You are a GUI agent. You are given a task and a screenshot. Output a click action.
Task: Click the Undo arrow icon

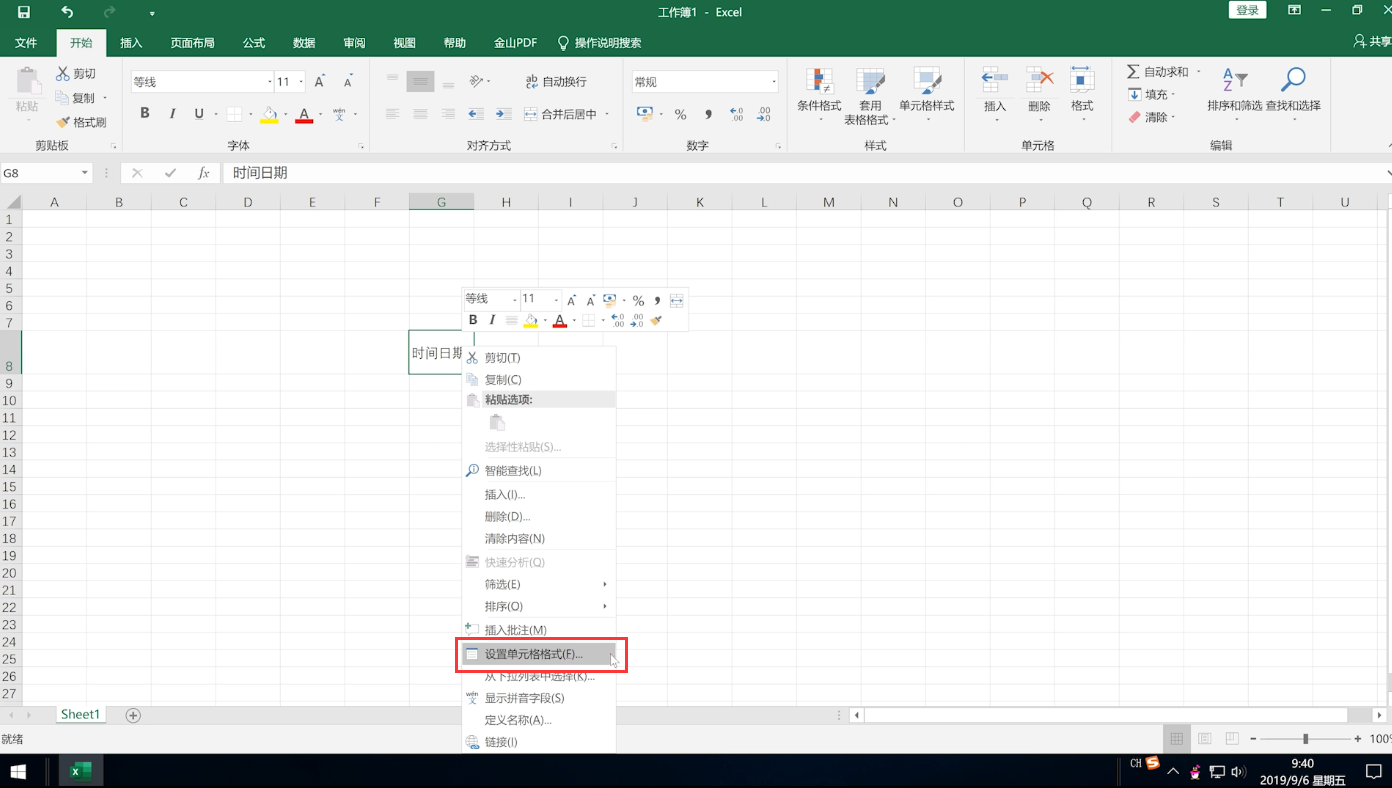(67, 12)
